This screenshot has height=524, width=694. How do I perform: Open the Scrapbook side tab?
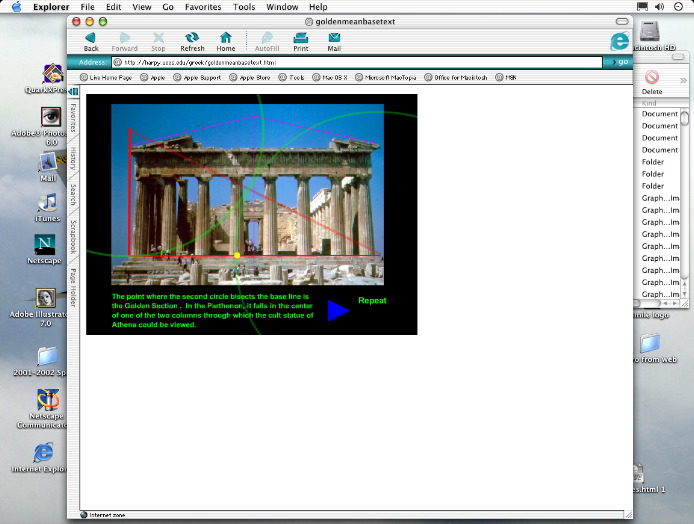73,237
